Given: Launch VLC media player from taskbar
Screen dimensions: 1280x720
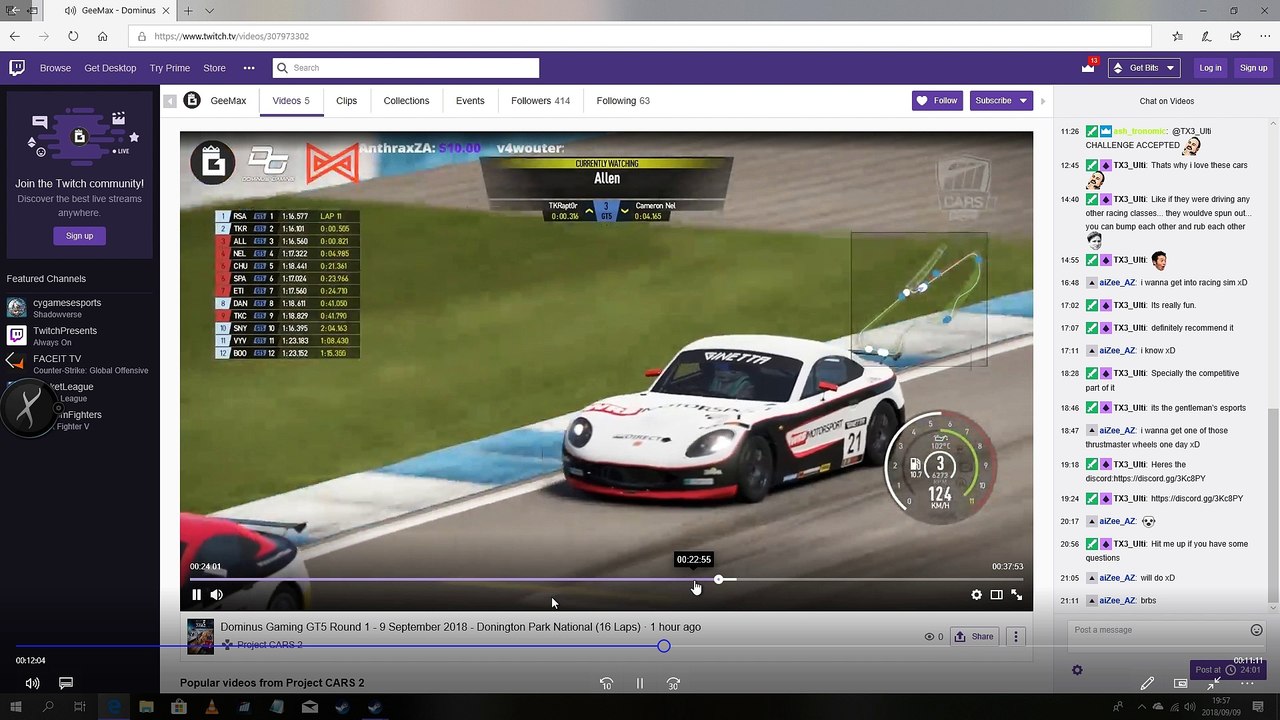Looking at the screenshot, I should pyautogui.click(x=211, y=707).
